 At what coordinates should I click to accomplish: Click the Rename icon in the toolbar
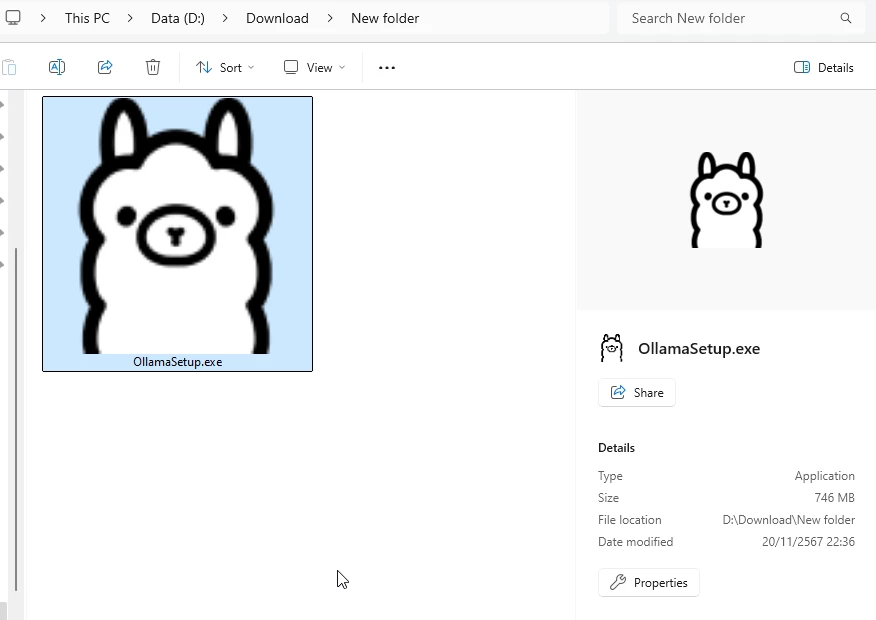[x=57, y=67]
